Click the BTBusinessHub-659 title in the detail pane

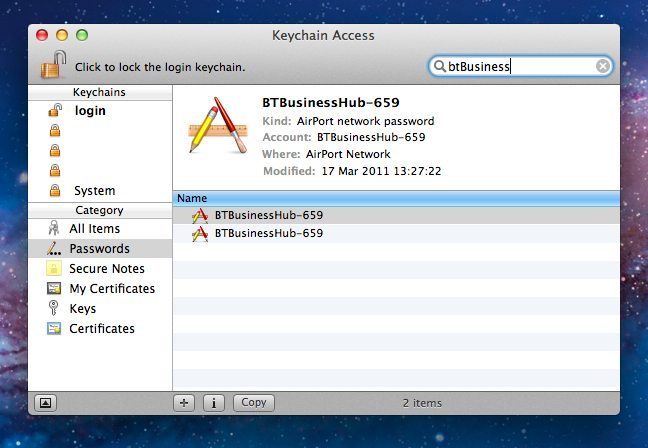point(331,102)
